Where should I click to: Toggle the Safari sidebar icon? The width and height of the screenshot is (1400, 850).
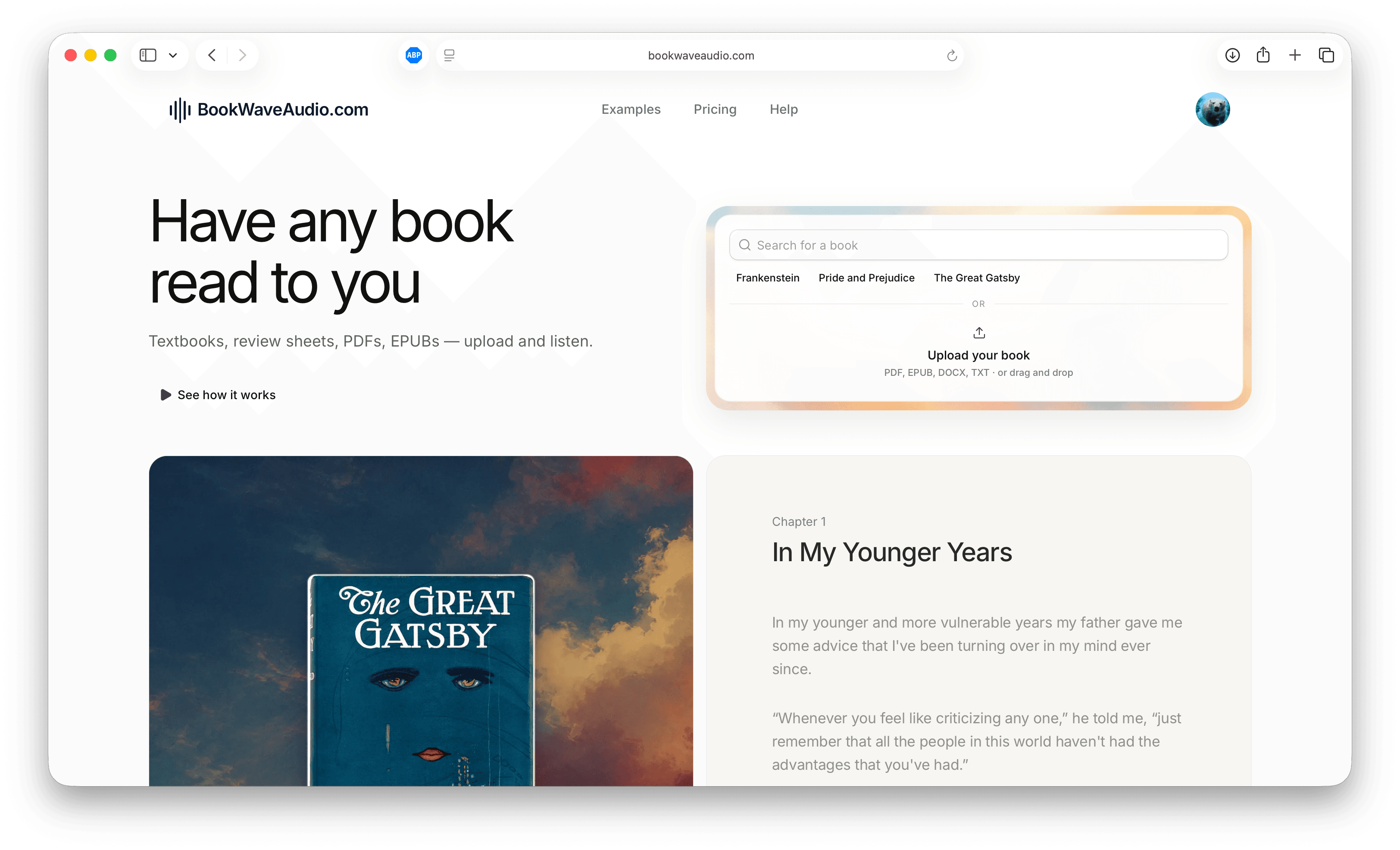[x=148, y=55]
